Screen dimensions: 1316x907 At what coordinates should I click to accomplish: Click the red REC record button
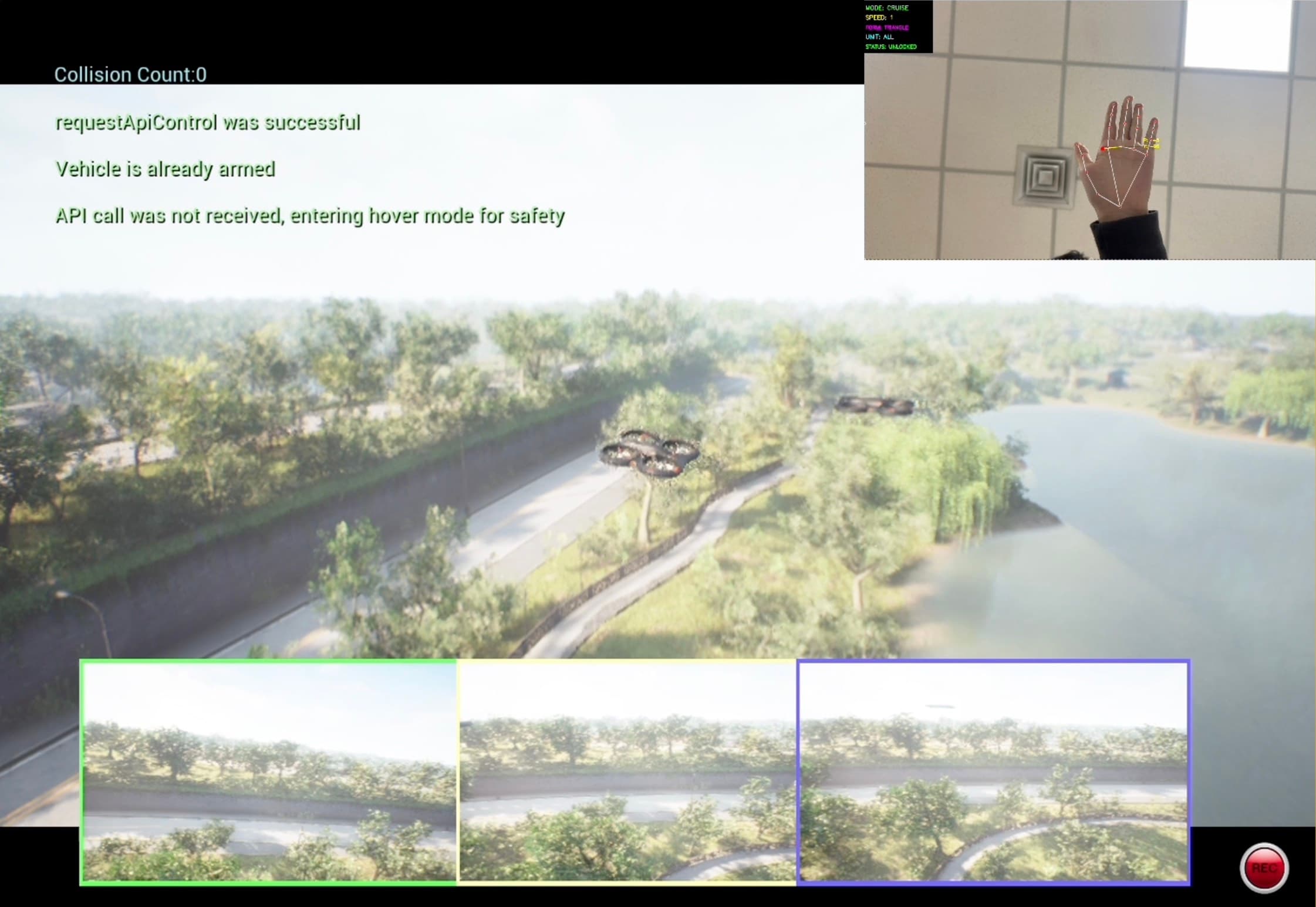pyautogui.click(x=1264, y=868)
